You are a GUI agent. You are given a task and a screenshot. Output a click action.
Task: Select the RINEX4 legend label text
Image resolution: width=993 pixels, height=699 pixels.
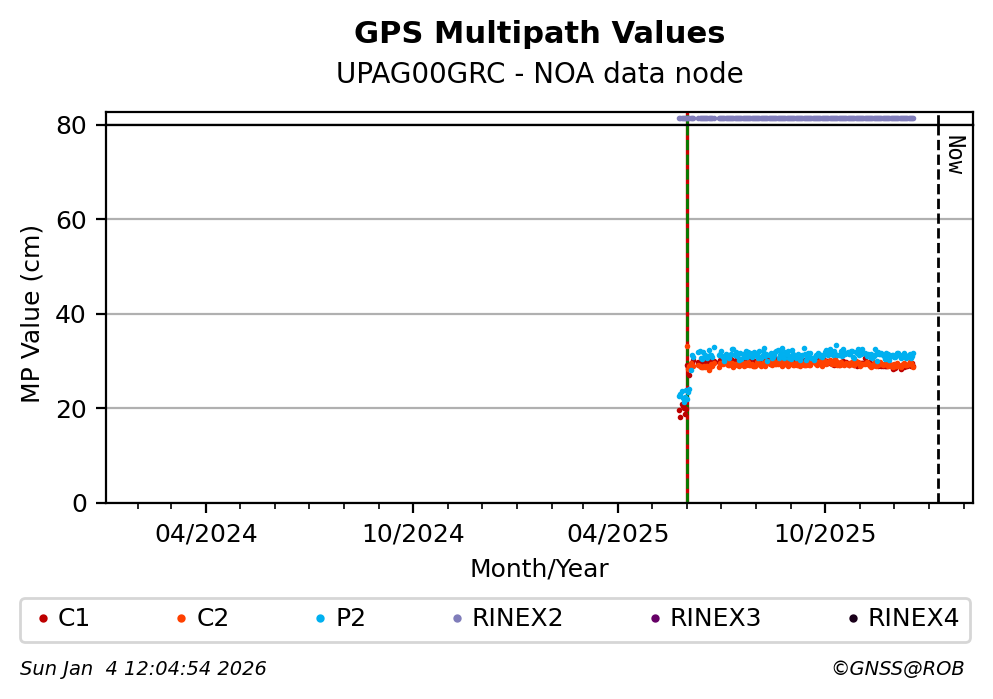point(913,619)
